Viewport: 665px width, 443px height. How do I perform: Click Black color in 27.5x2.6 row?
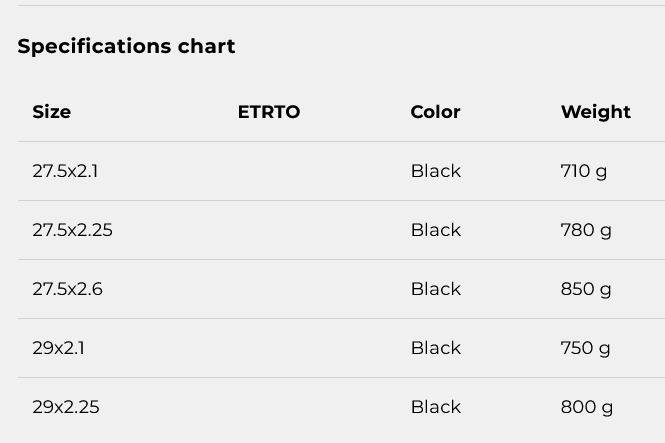click(436, 289)
